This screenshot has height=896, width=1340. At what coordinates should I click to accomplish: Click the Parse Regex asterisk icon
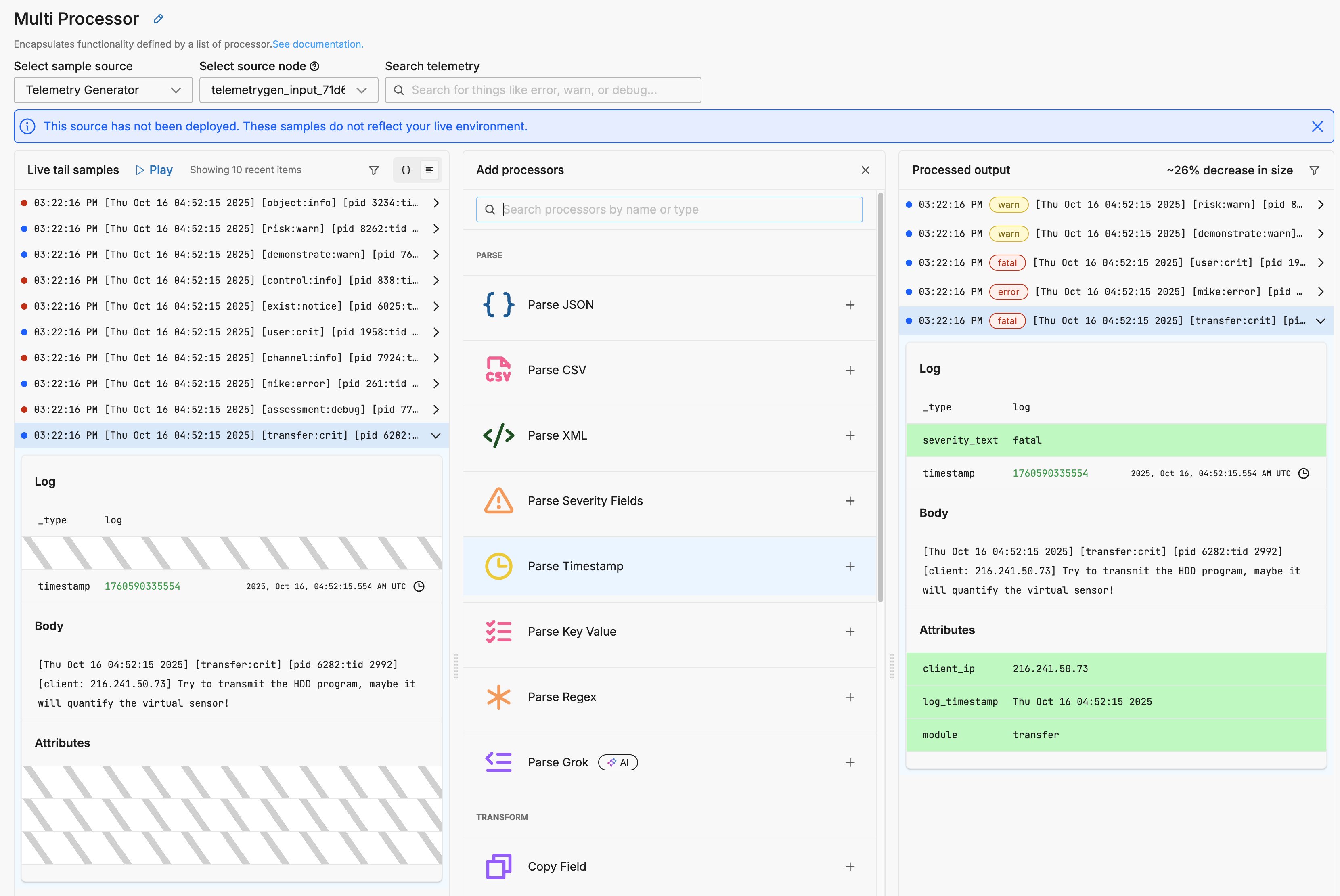[498, 697]
